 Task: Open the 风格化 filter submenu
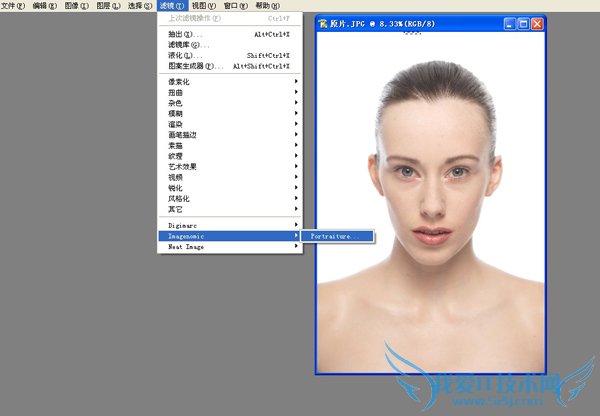[230, 198]
